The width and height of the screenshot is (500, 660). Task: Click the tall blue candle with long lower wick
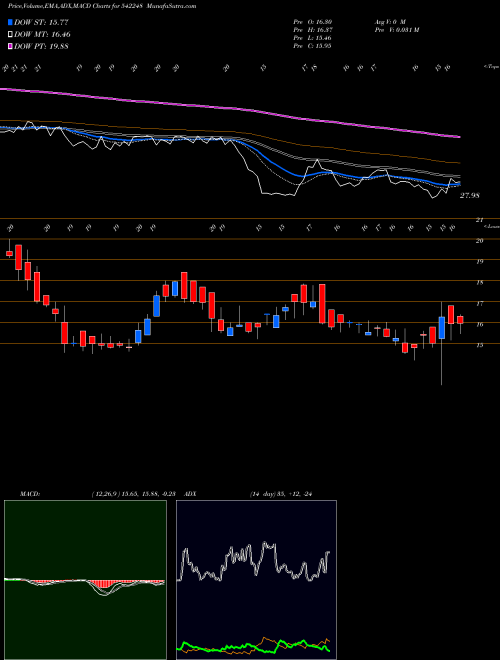coord(441,328)
